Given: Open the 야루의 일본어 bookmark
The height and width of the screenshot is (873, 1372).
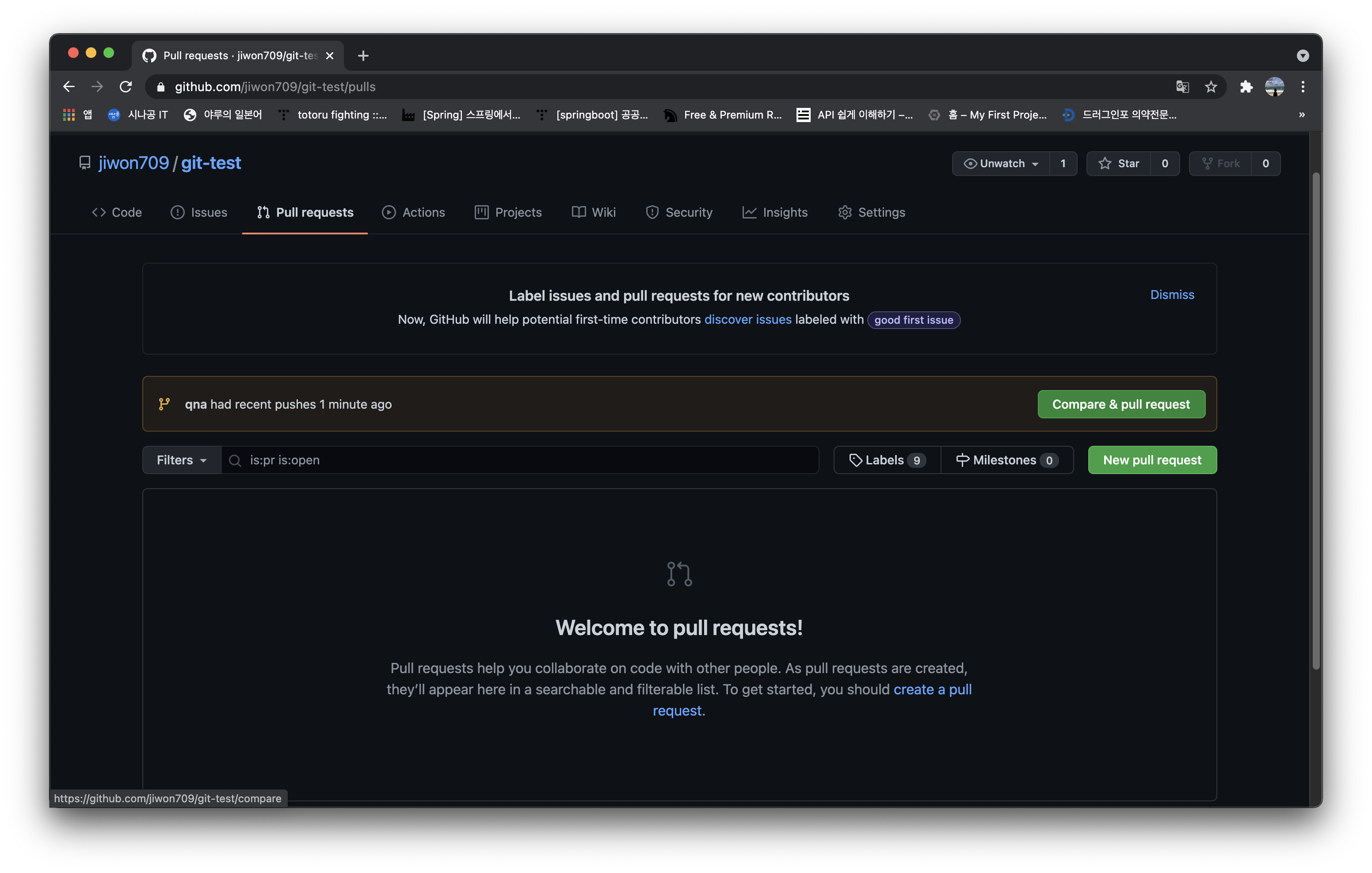Looking at the screenshot, I should 223,115.
